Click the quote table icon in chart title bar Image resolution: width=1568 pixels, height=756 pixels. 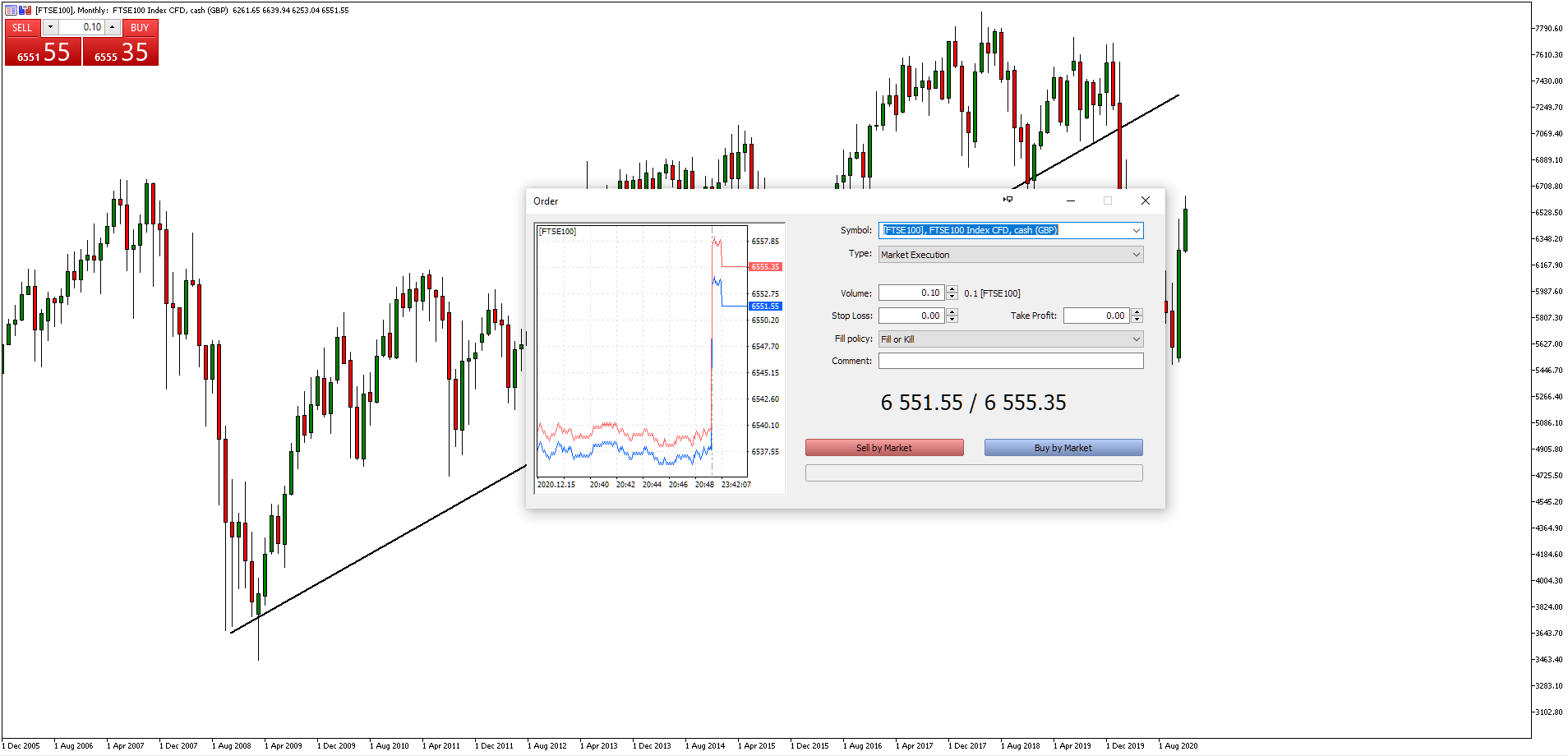(11, 9)
